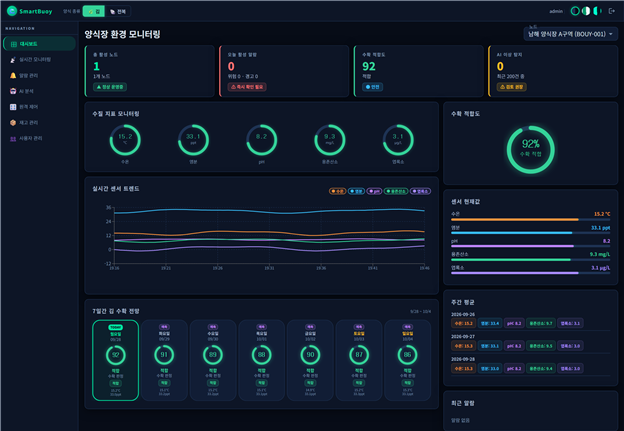Viewport: 624px width, 431px height.
Task: Click the robot icon for AI 분석
Action: point(13,91)
